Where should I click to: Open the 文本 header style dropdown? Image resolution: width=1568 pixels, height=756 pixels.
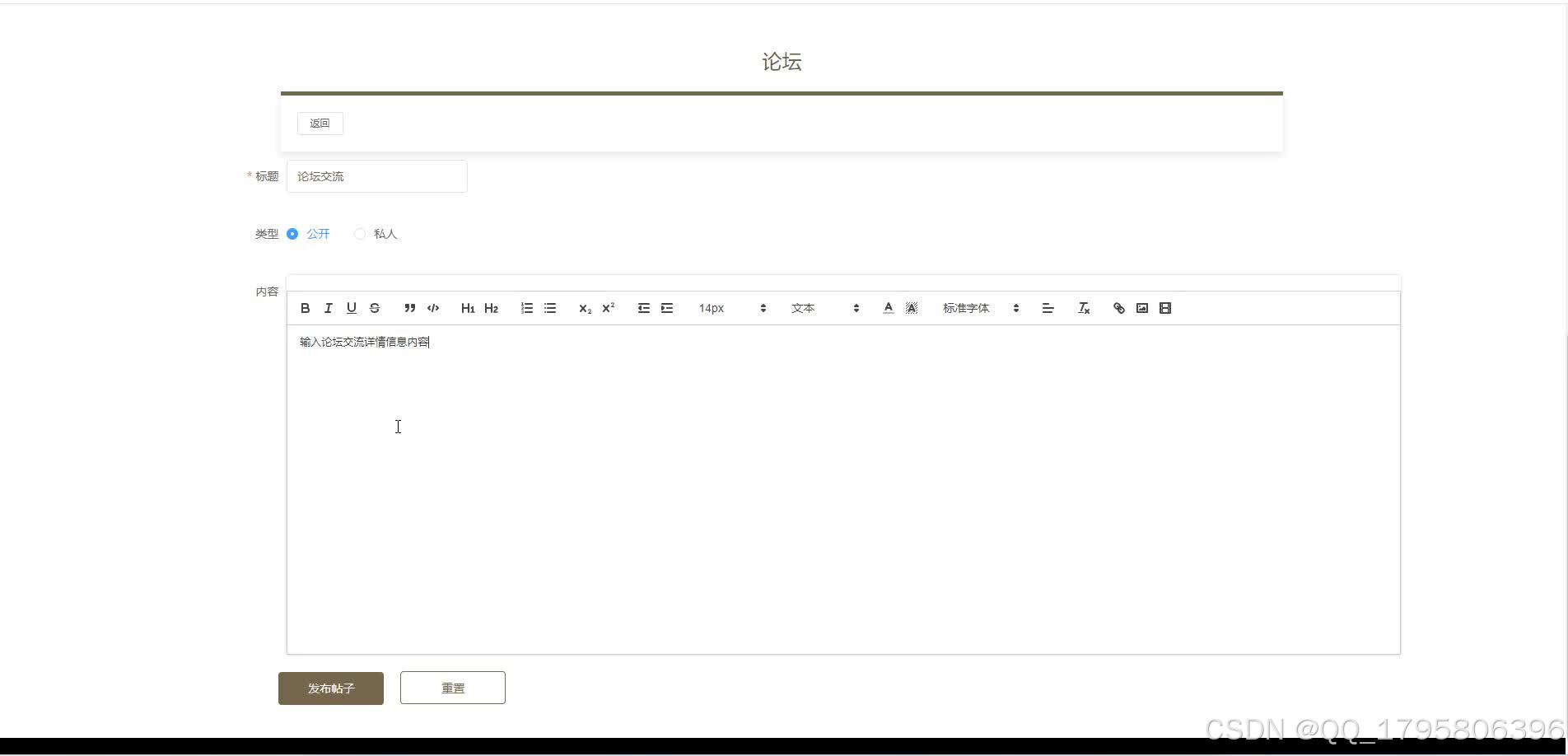click(825, 308)
